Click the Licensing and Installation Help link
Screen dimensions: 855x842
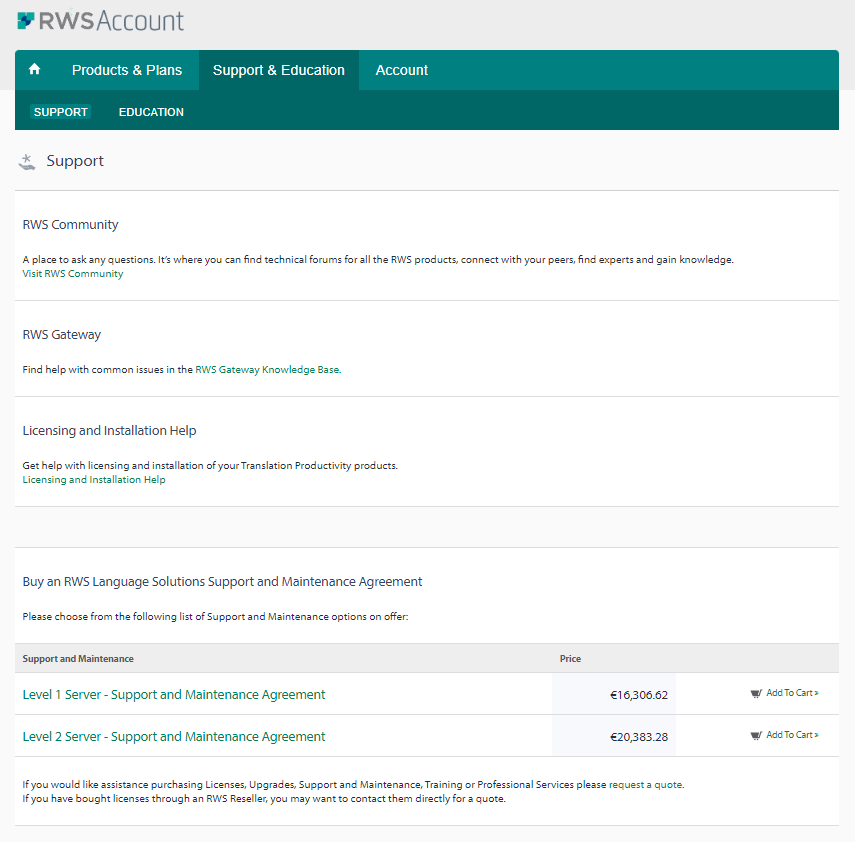(93, 479)
